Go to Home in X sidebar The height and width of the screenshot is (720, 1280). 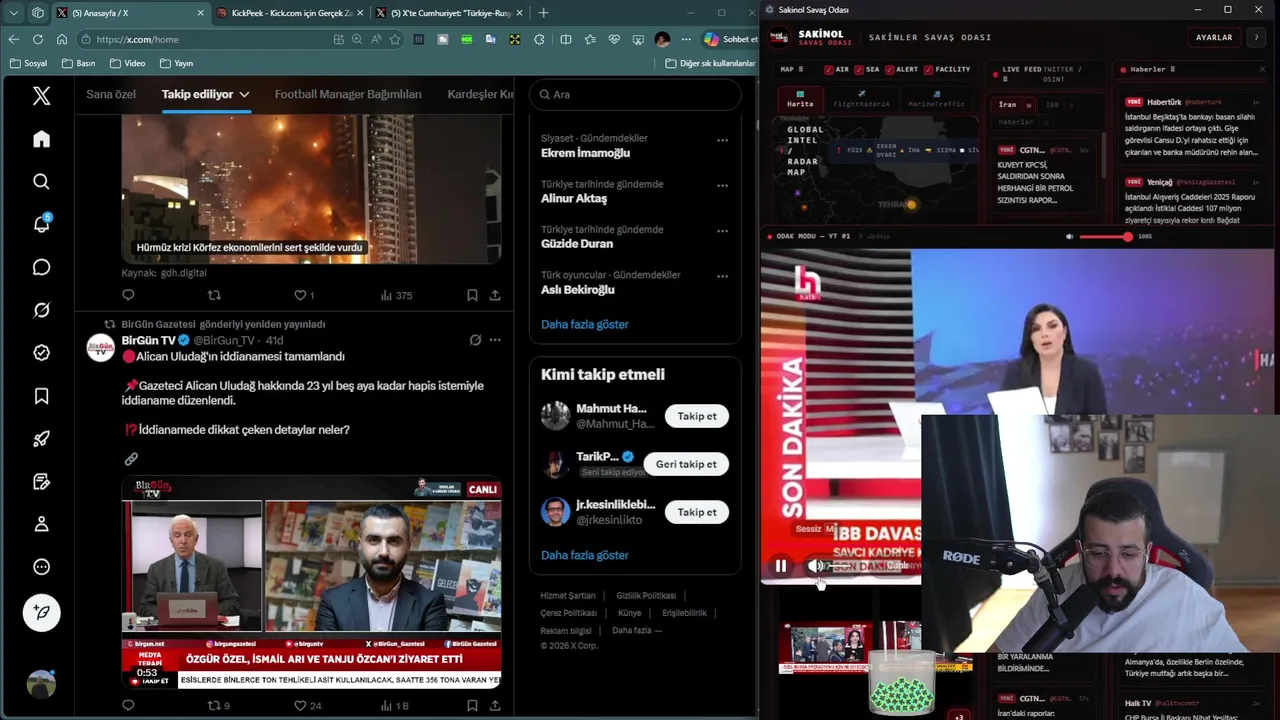pos(41,139)
